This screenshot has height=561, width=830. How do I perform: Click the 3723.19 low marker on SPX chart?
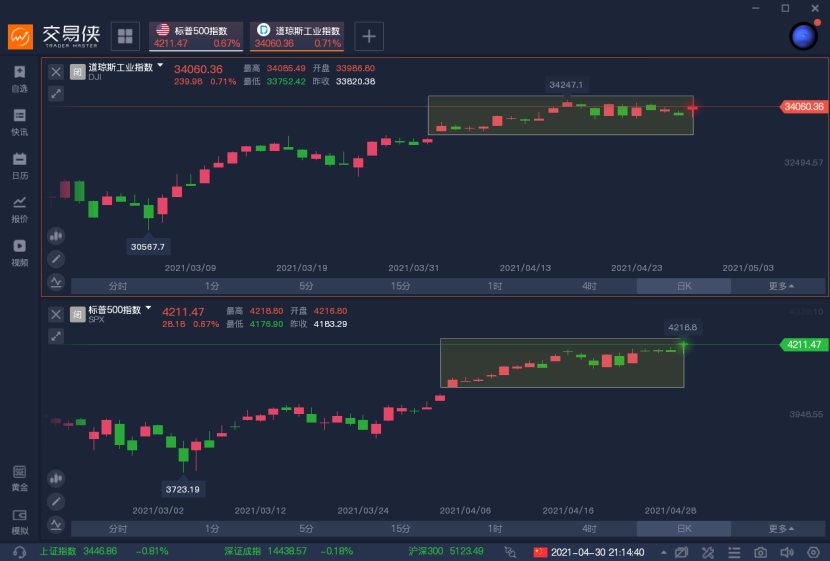pos(183,489)
